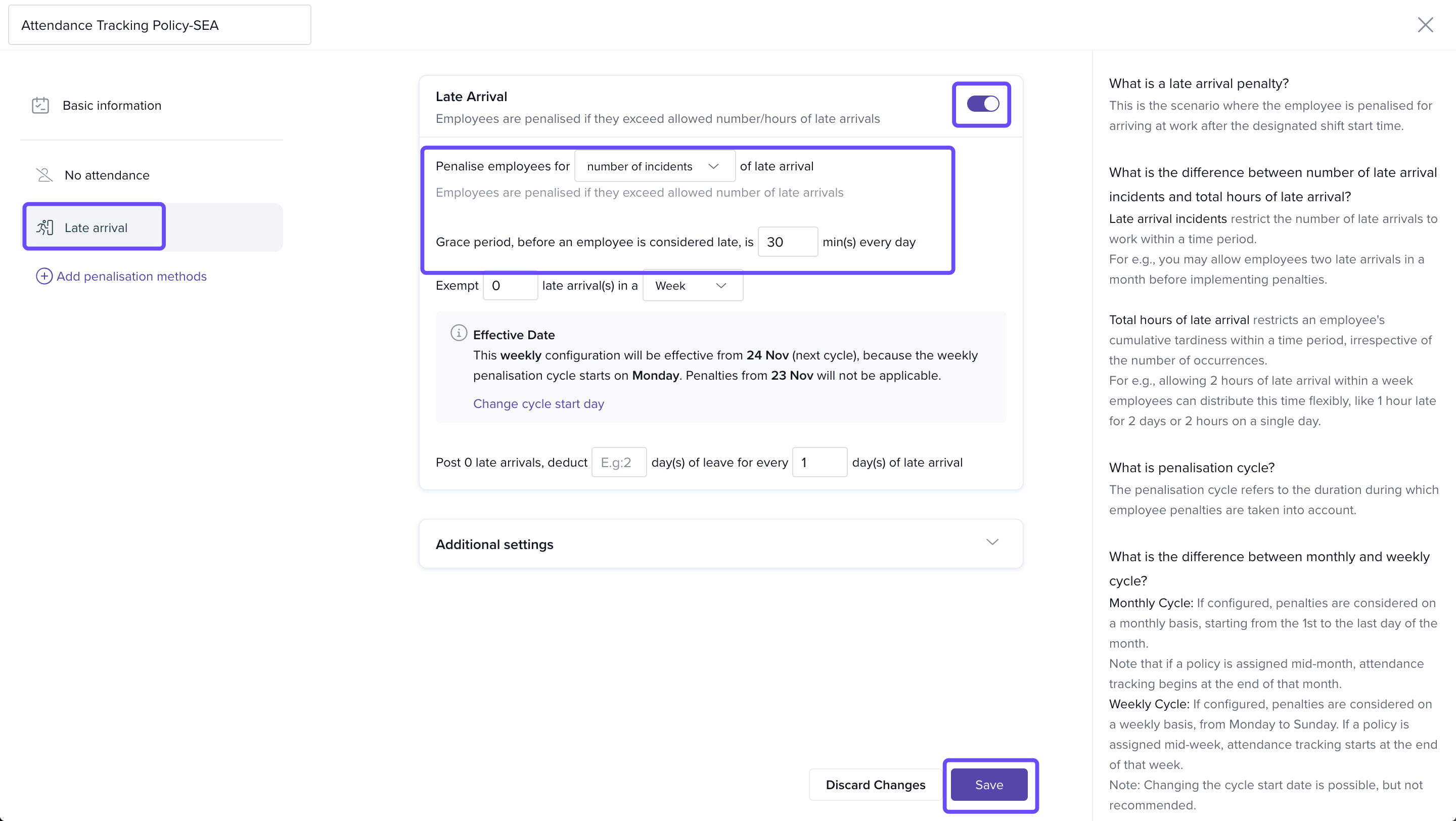Expand the Additional settings section
The image size is (1456, 821).
point(992,543)
